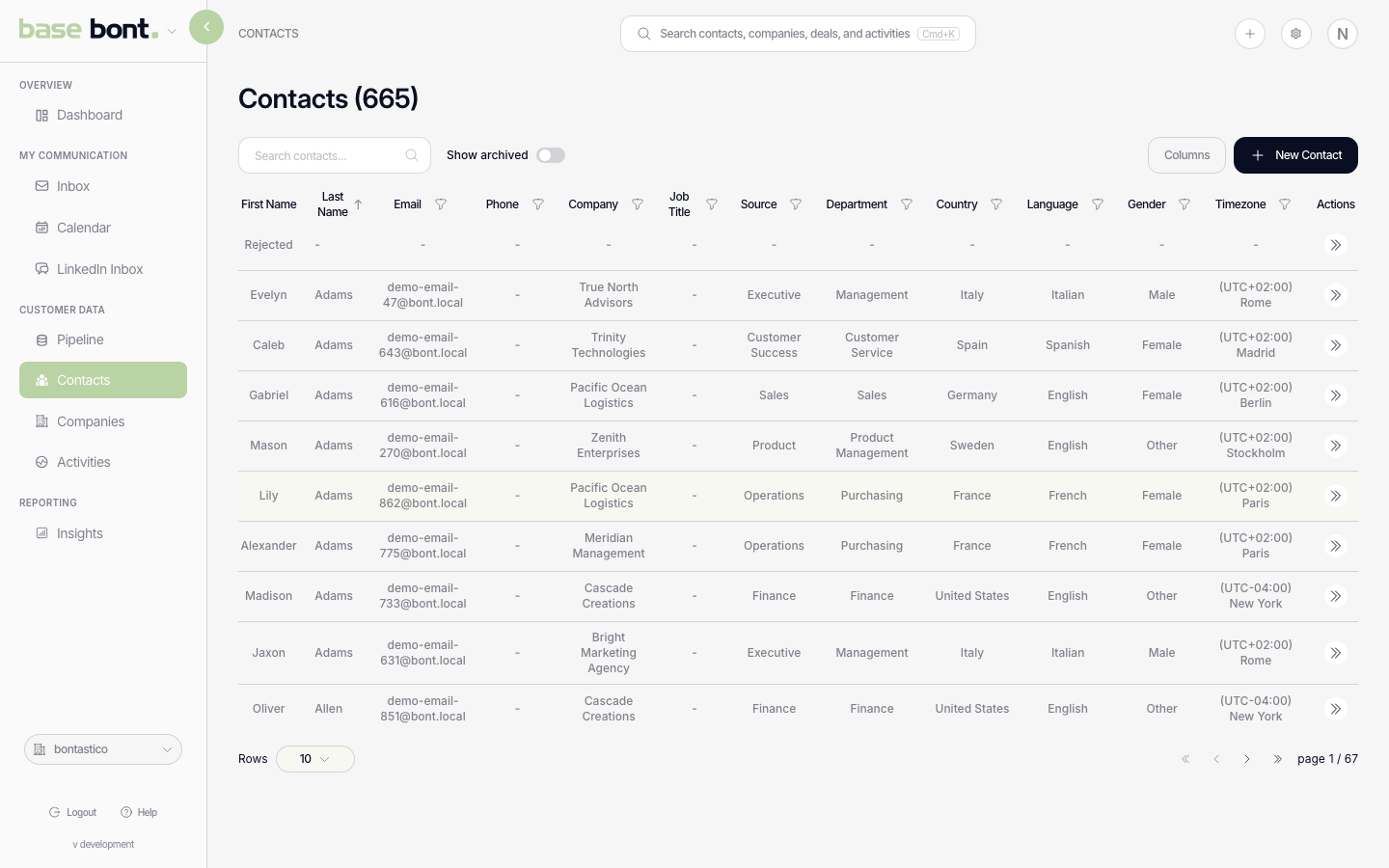Viewport: 1389px width, 868px height.
Task: Open actions for Alexander Adams row
Action: tap(1336, 546)
